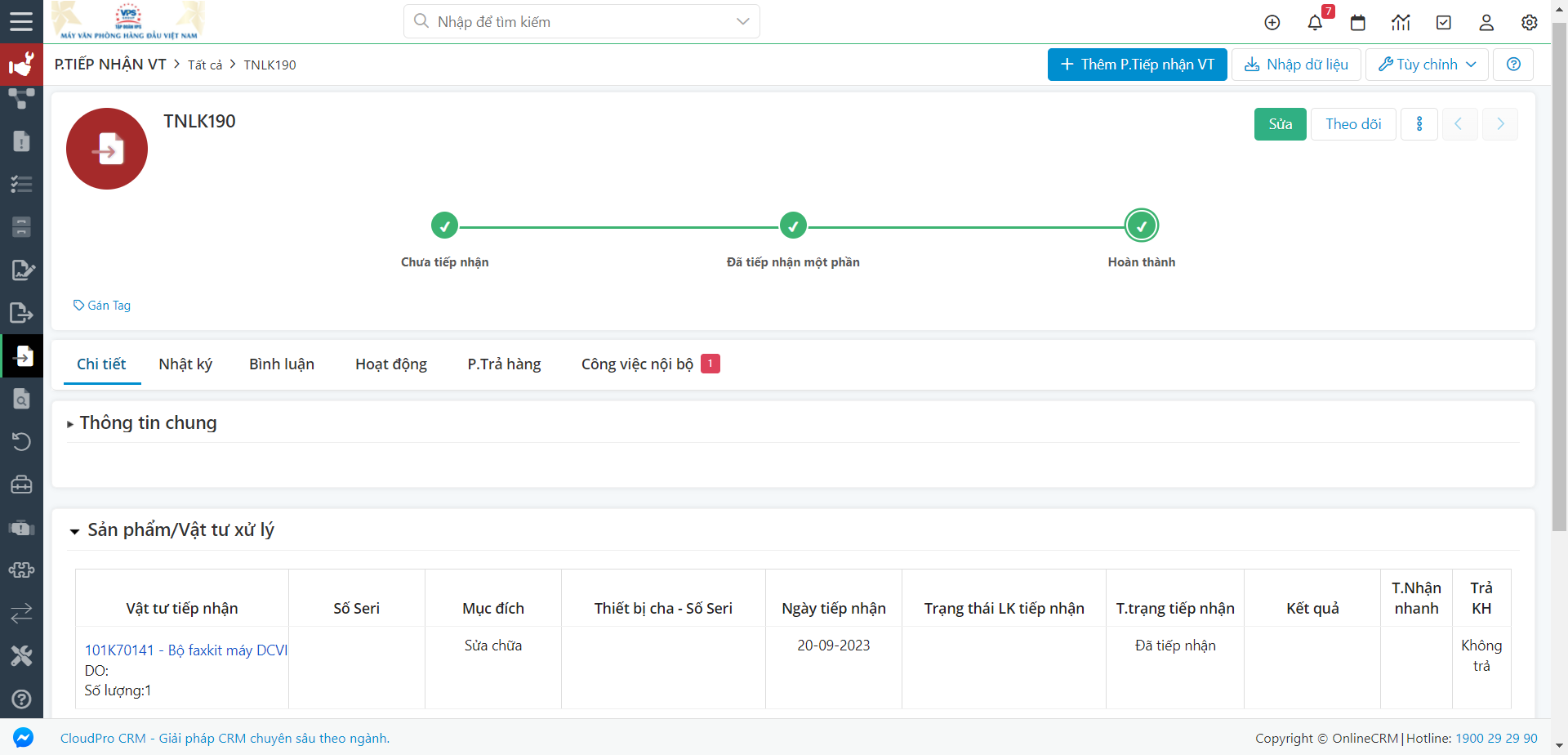Screen dimensions: 1568x755
Task: Select the Đã tiếp nhận một phần step
Action: (x=793, y=226)
